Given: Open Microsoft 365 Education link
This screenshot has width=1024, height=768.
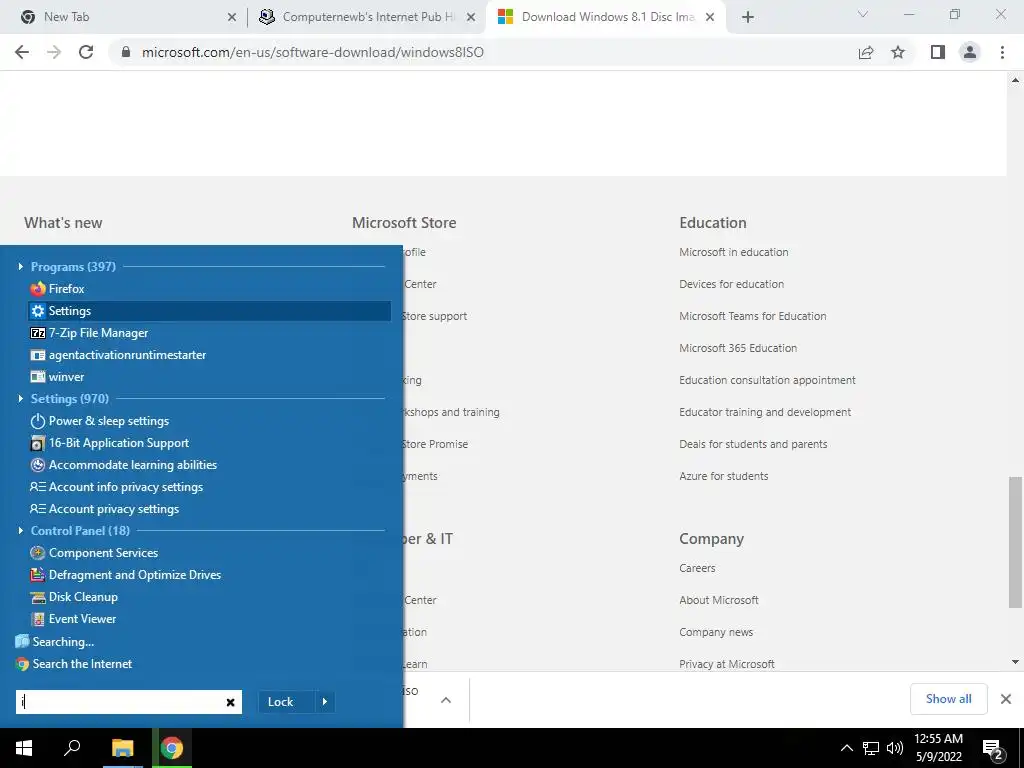Looking at the screenshot, I should coord(738,348).
